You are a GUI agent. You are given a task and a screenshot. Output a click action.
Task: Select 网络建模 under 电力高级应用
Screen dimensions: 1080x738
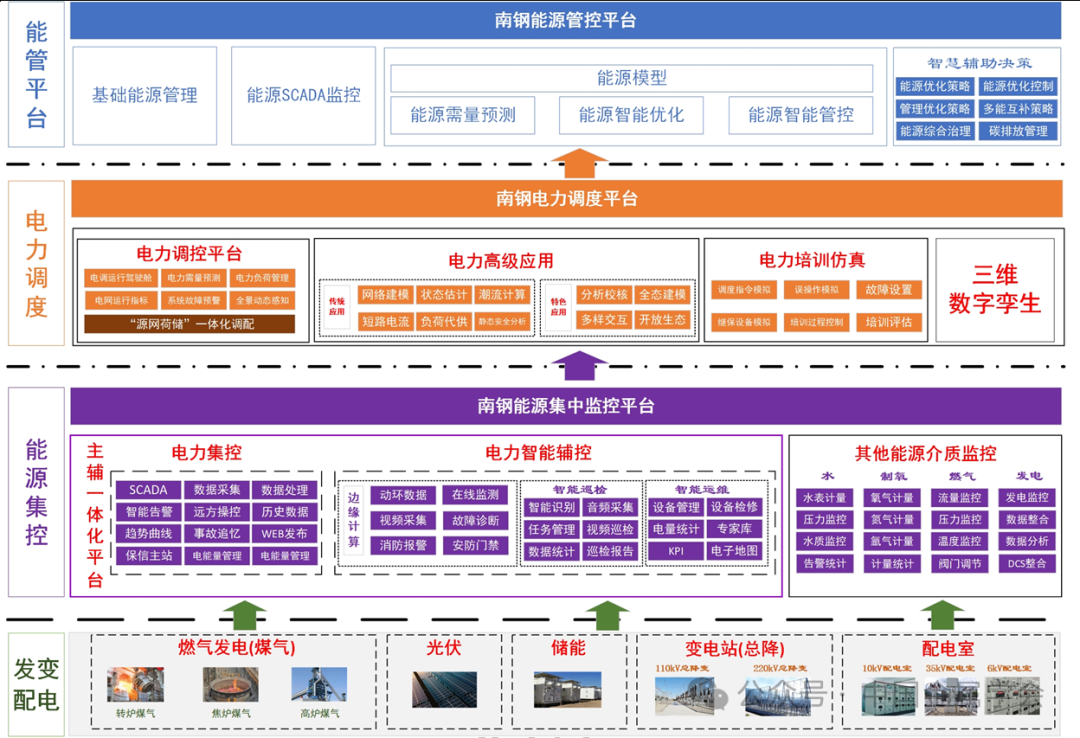[386, 295]
